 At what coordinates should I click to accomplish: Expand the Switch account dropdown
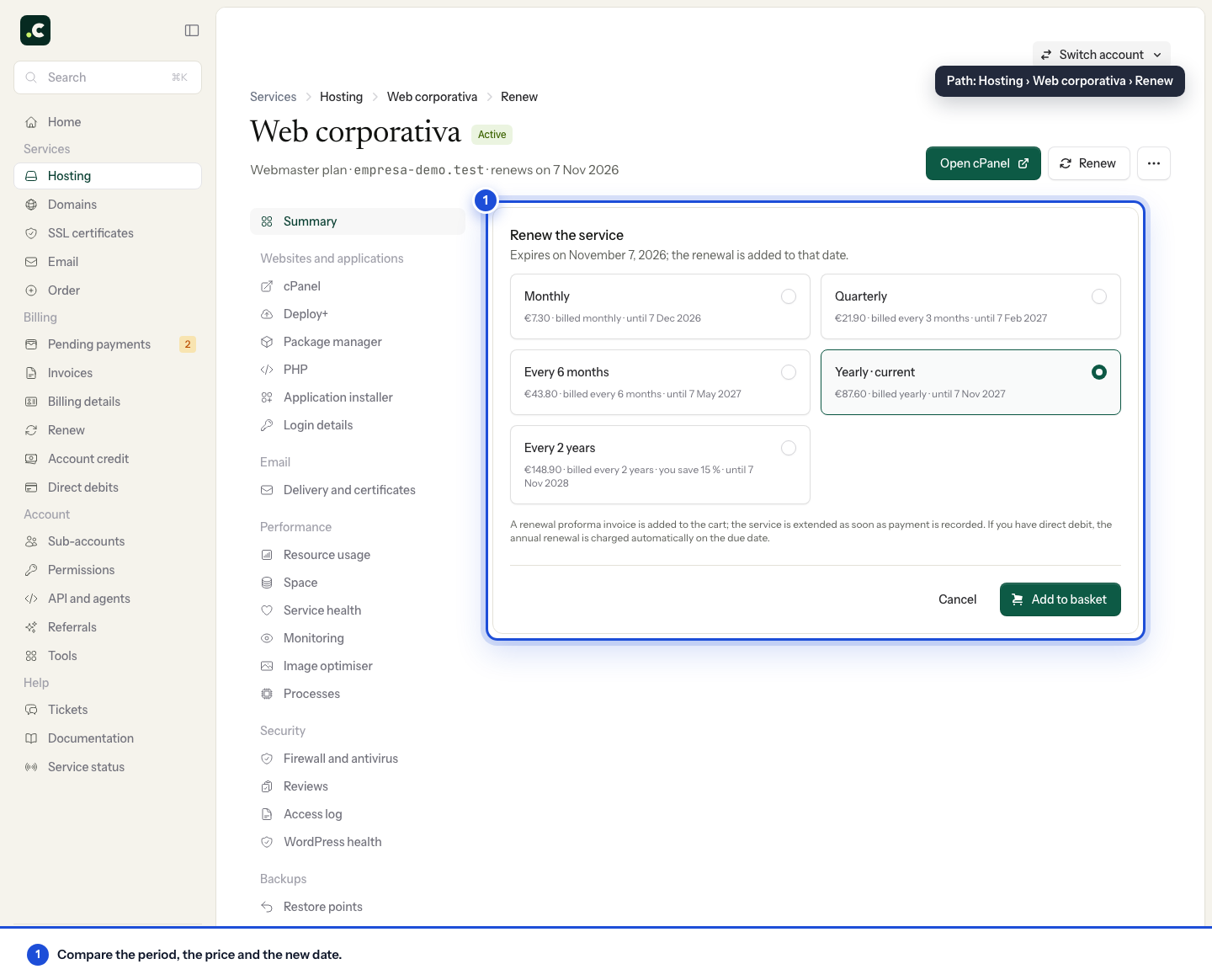1101,55
